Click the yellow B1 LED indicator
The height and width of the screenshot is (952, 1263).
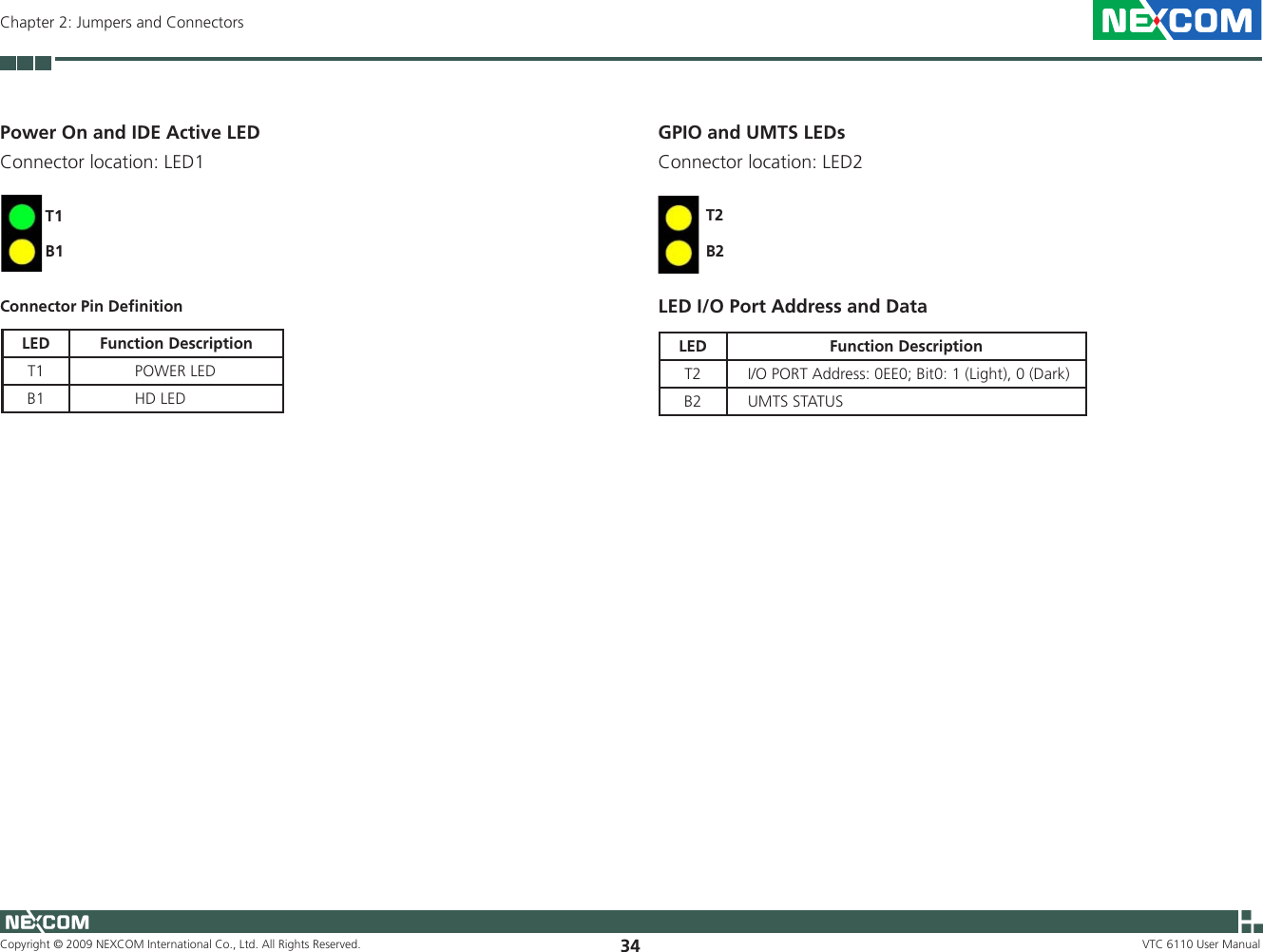click(x=22, y=252)
